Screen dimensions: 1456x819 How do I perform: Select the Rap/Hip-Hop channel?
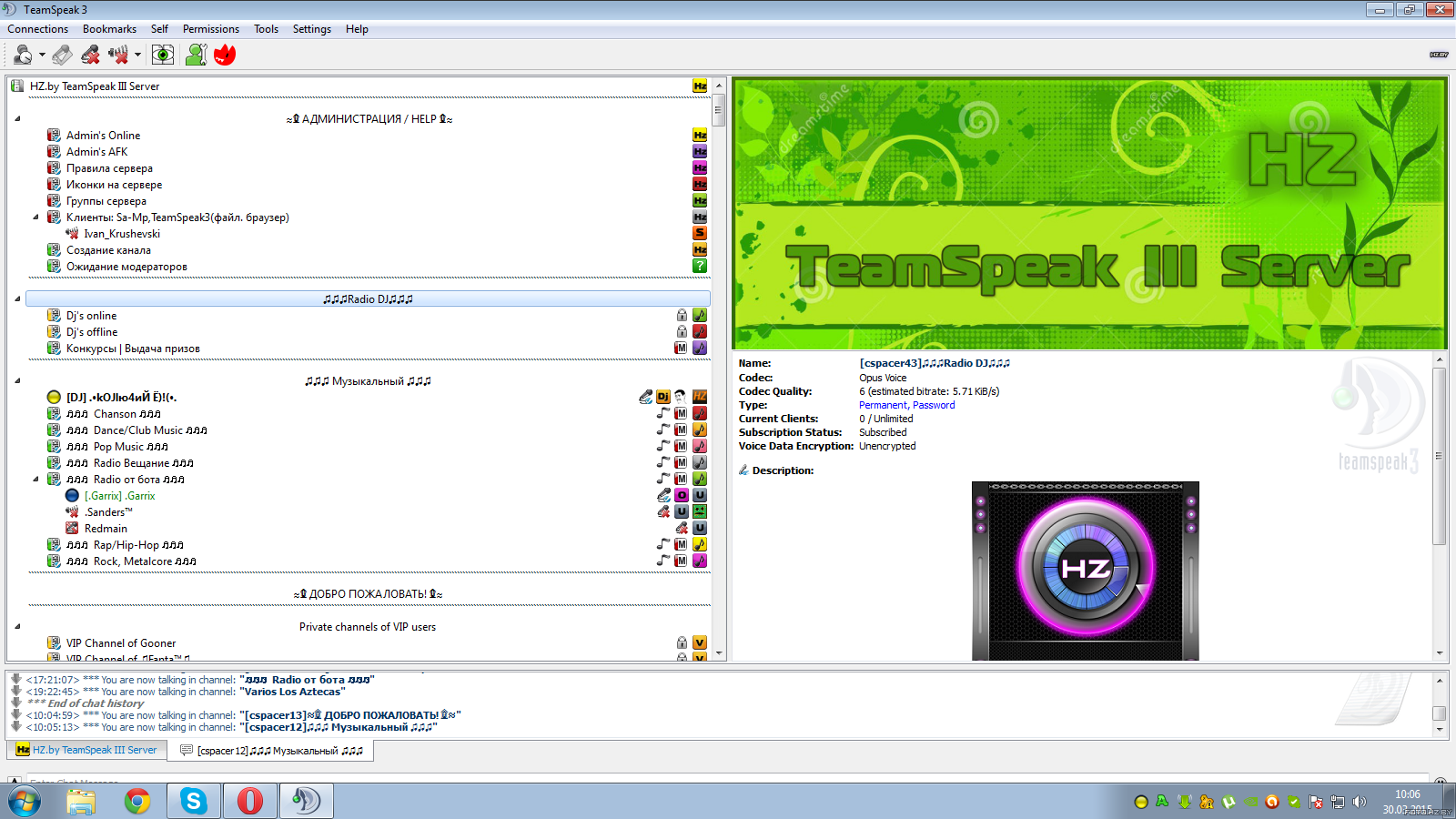click(x=125, y=545)
